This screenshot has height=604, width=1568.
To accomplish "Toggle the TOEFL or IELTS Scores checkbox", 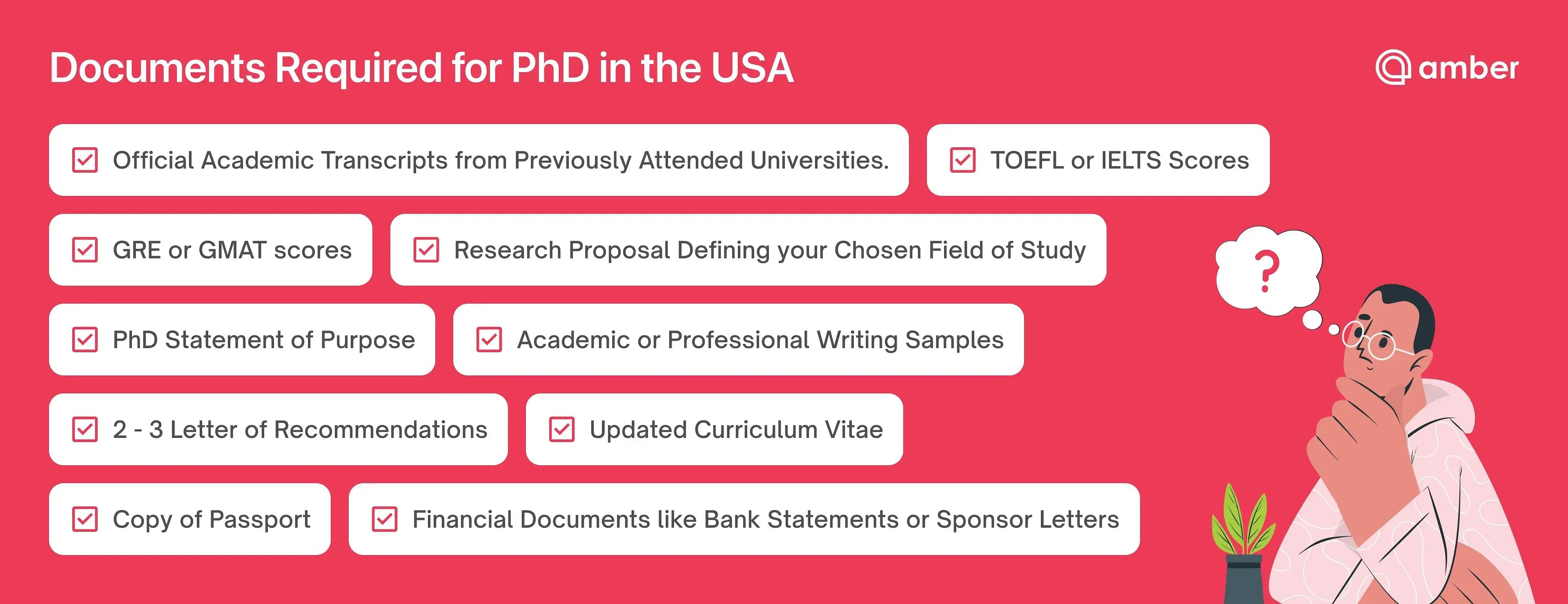I will (962, 160).
